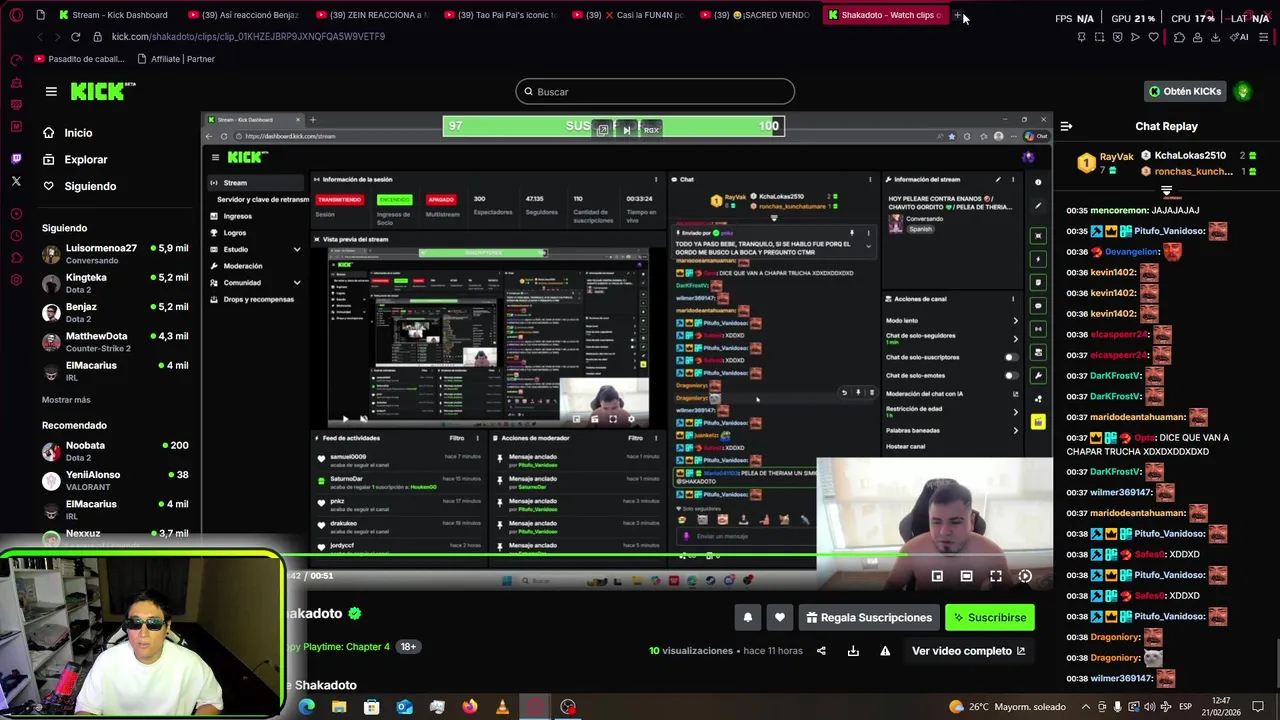
Task: Open Twitch in Opera sidebar
Action: click(x=16, y=159)
